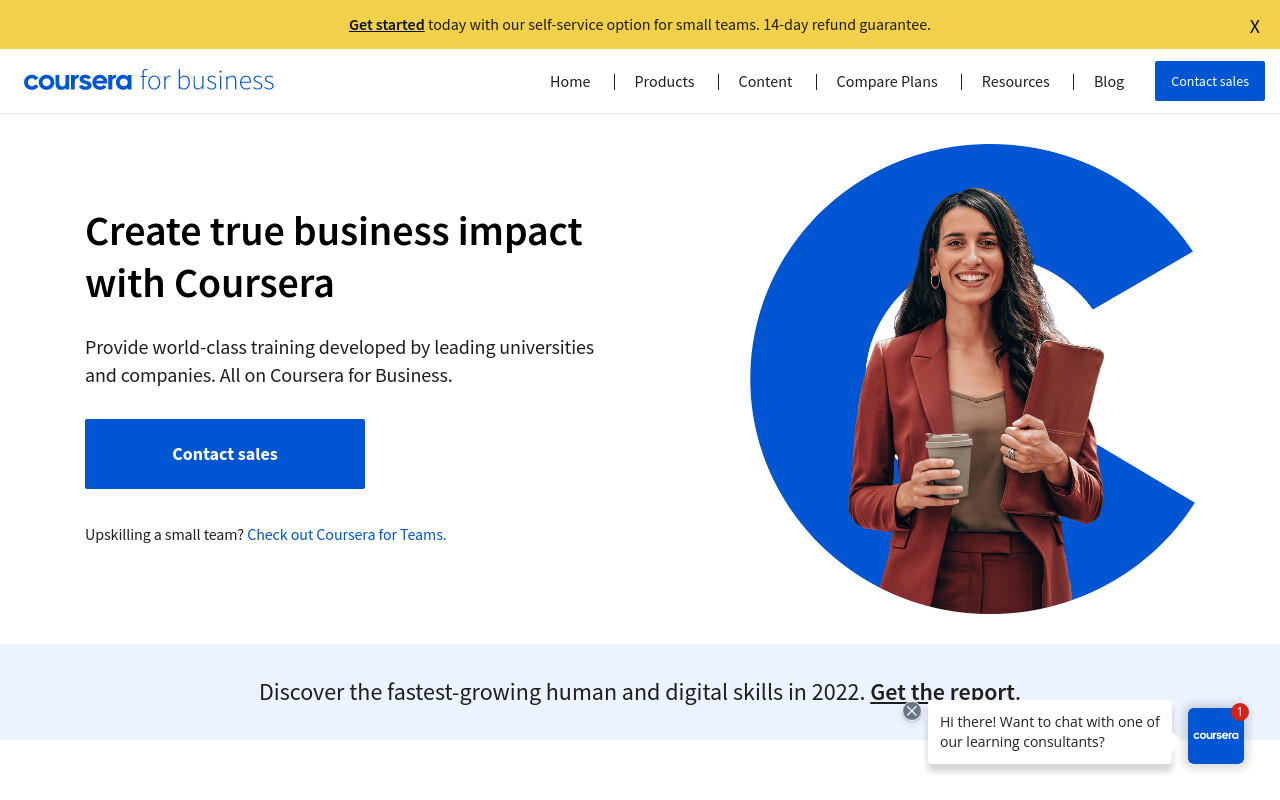1280x800 pixels.
Task: Open Check out Coursera for Teams link
Action: click(x=347, y=534)
